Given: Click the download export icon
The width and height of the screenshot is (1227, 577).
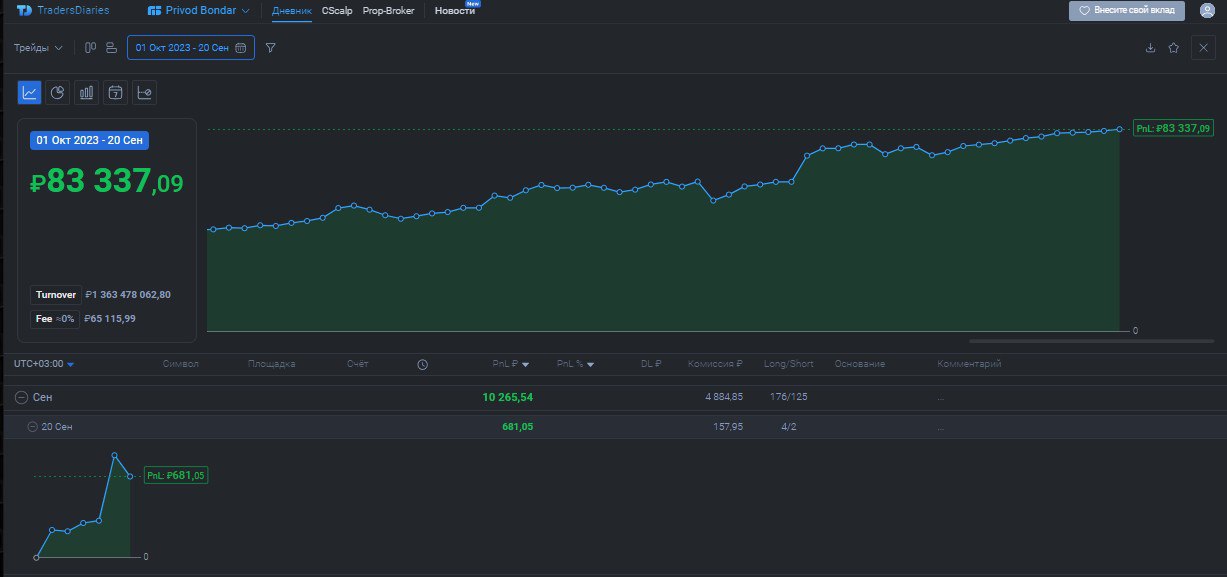Looking at the screenshot, I should [x=1150, y=47].
